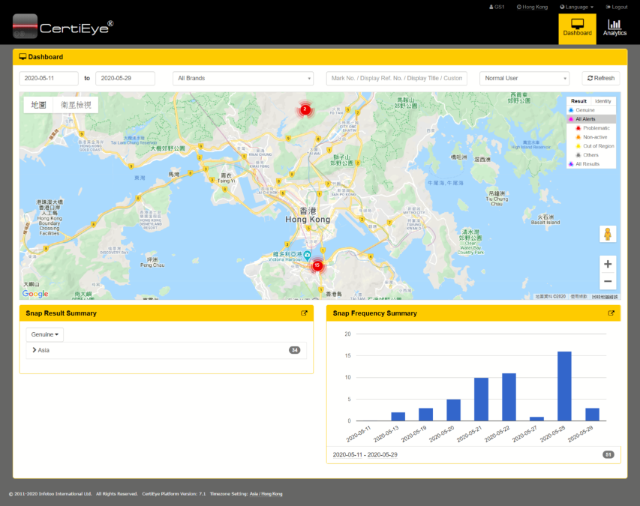Click the Refresh button
Viewport: 640px width, 506px height.
[x=601, y=78]
